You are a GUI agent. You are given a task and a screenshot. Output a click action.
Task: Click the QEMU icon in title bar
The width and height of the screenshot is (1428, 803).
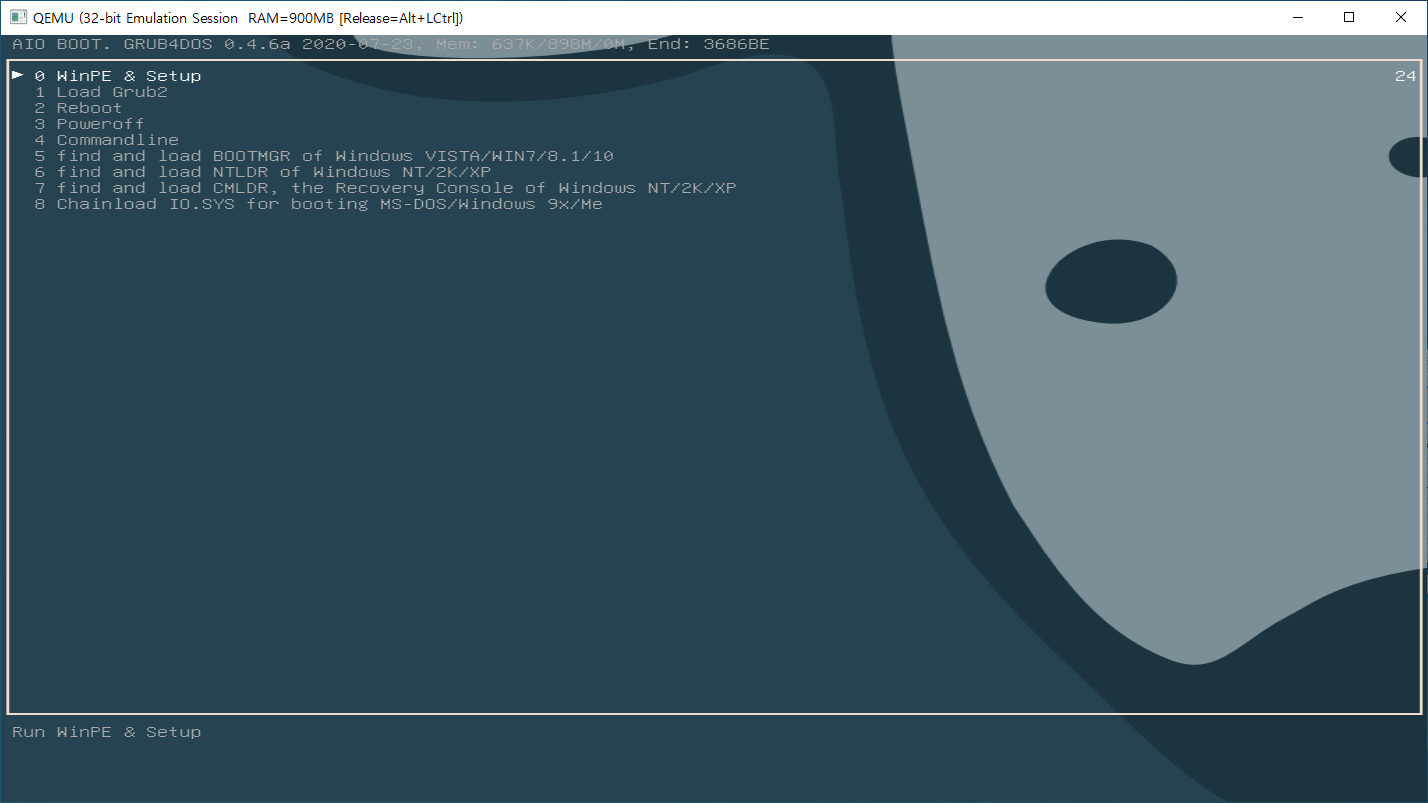click(18, 17)
